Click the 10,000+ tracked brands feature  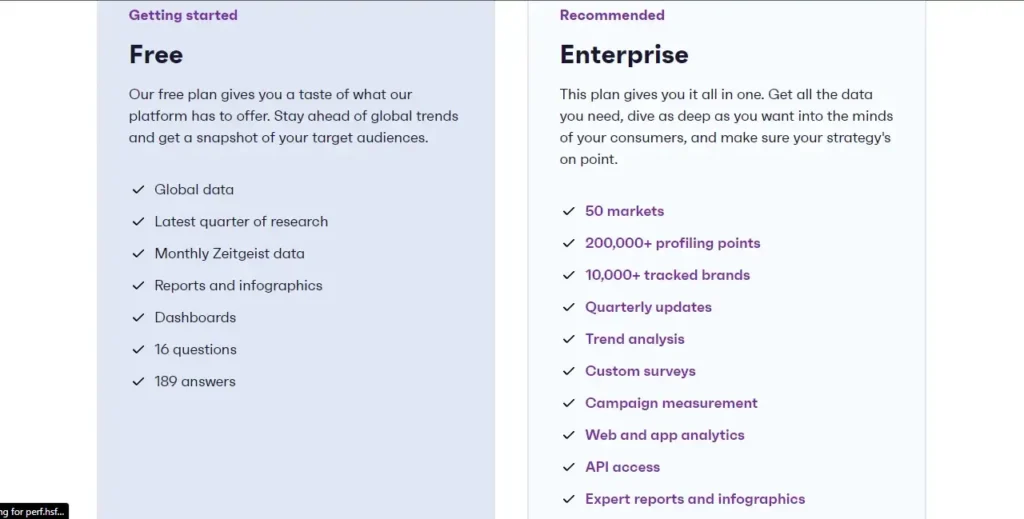pyautogui.click(x=667, y=275)
